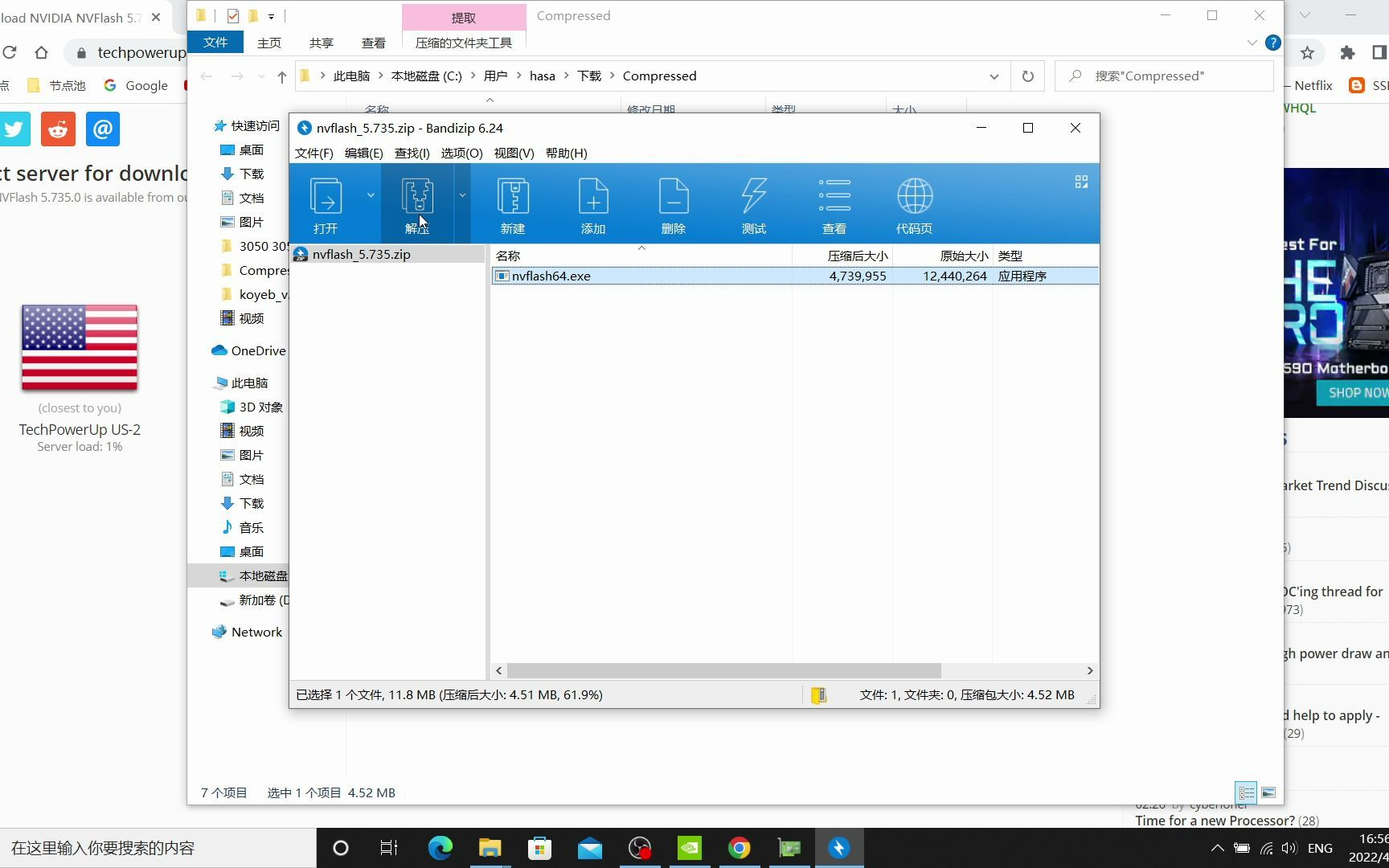Screen dimensions: 1389x868
Task: Click the US flag TechPowerUp US-2 server
Action: pyautogui.click(x=80, y=347)
